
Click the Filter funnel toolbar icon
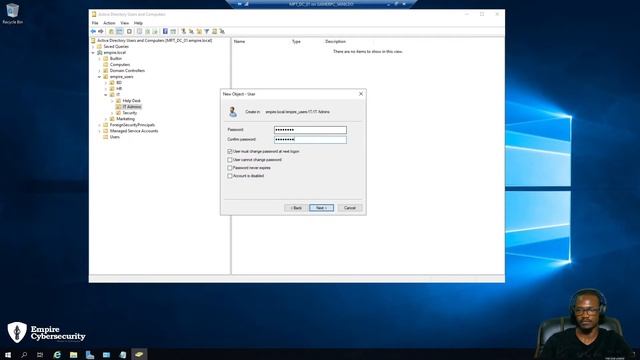click(x=207, y=31)
